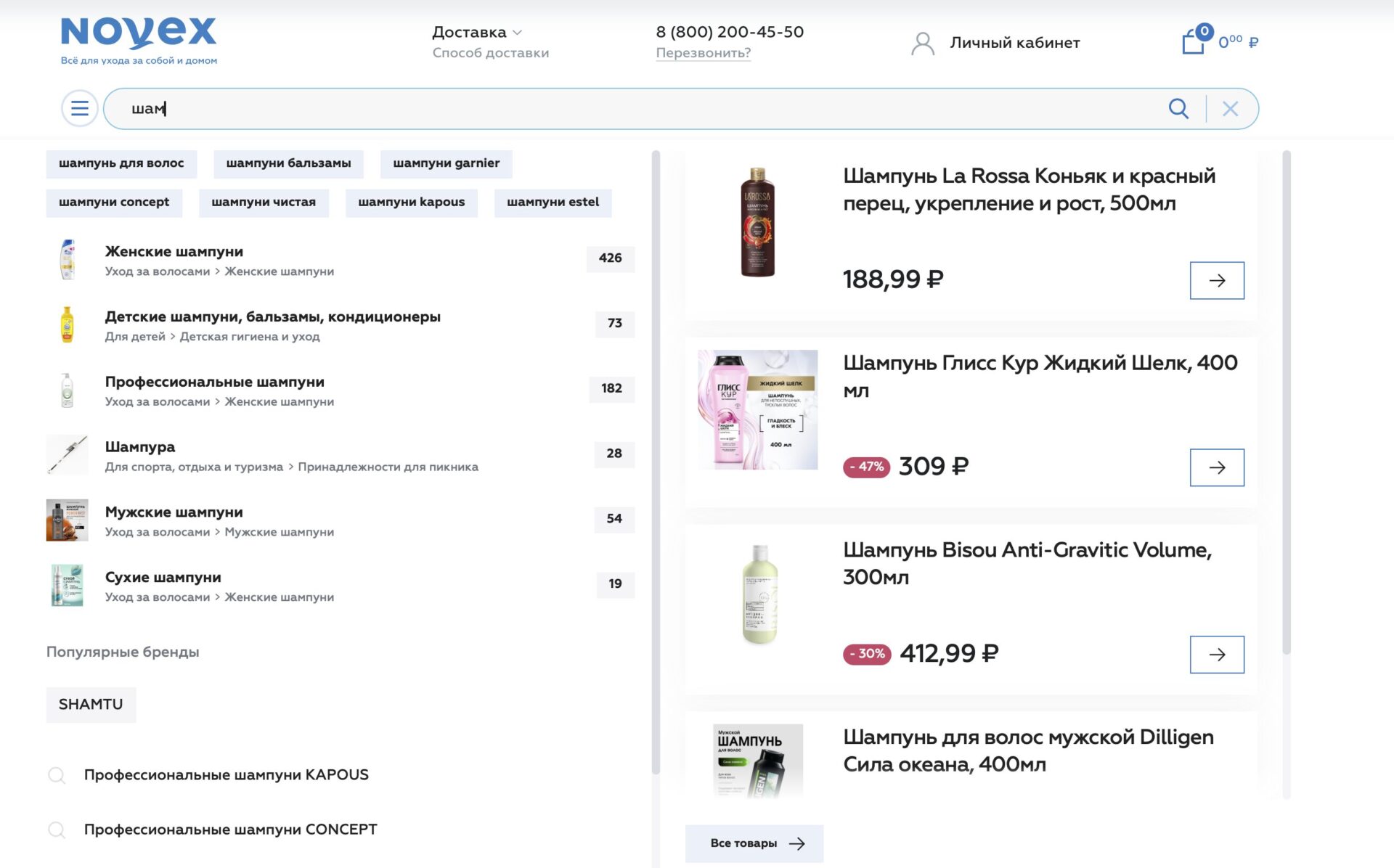Click Способ доставки text
This screenshot has width=1394, height=868.
click(491, 53)
